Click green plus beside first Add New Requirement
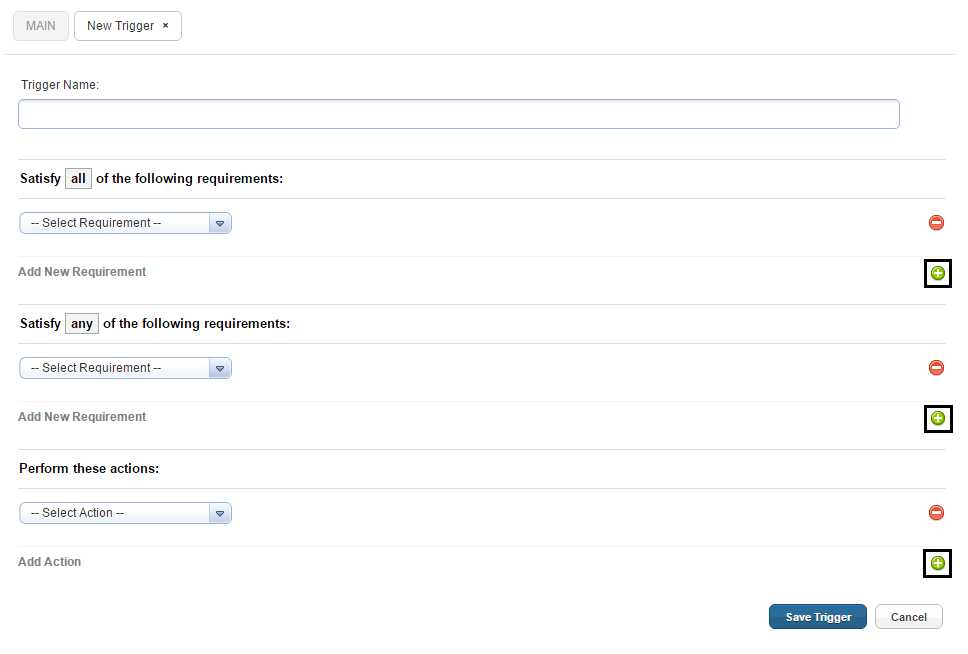This screenshot has height=654, width=968. click(x=938, y=273)
